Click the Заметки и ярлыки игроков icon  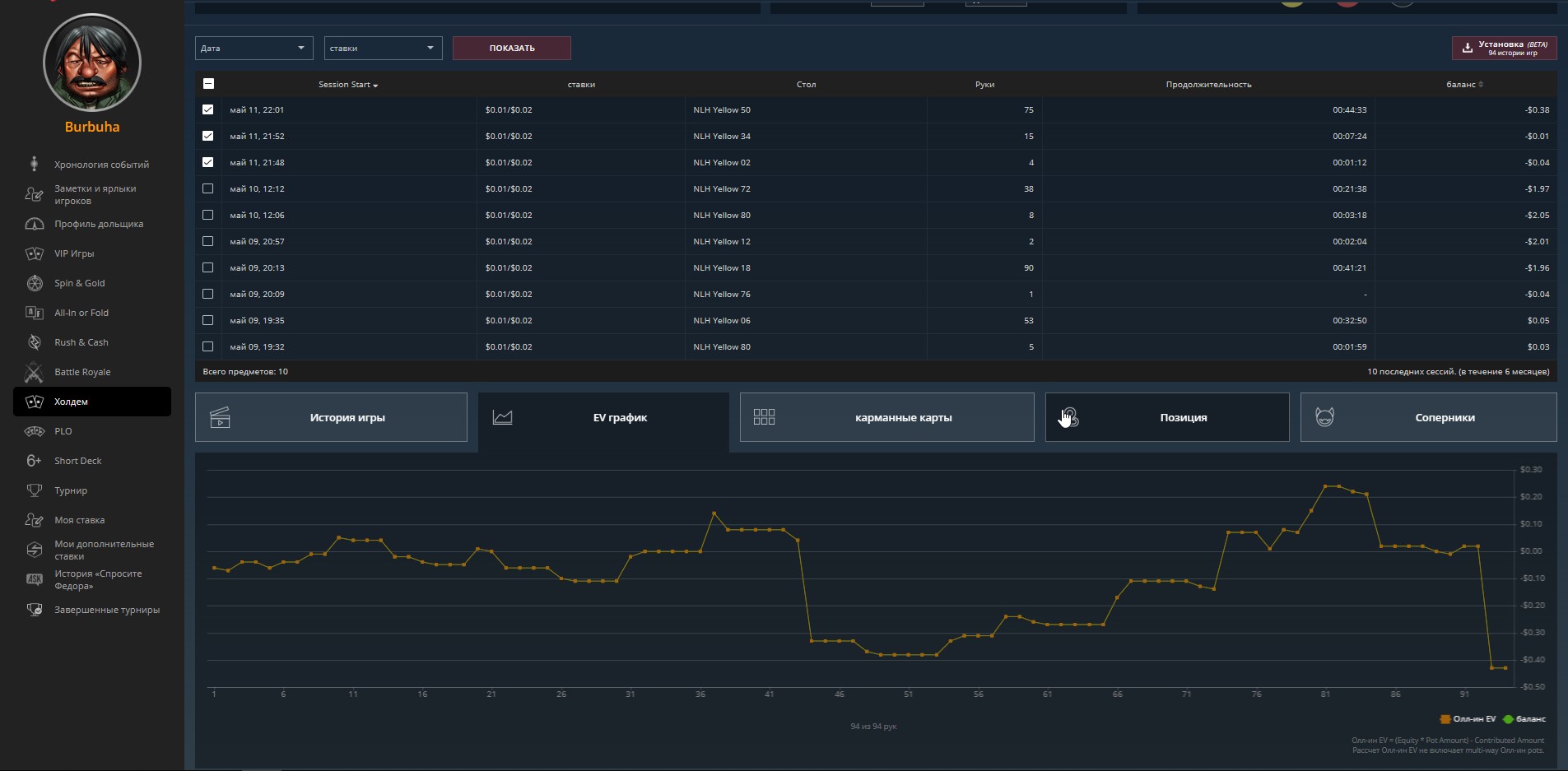34,194
